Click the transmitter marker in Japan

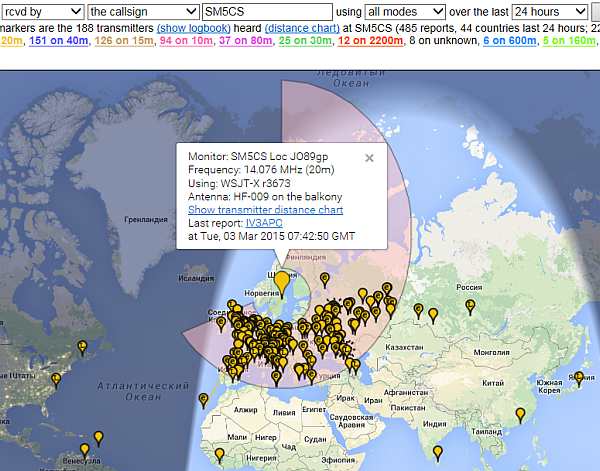click(x=579, y=378)
